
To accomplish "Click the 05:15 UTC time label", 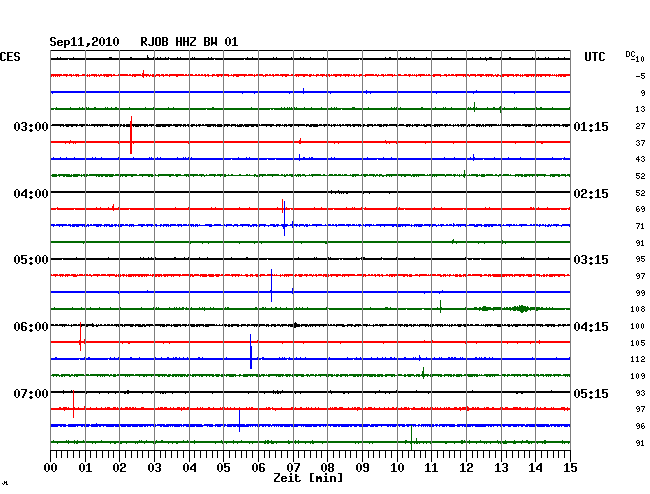I will point(591,393).
